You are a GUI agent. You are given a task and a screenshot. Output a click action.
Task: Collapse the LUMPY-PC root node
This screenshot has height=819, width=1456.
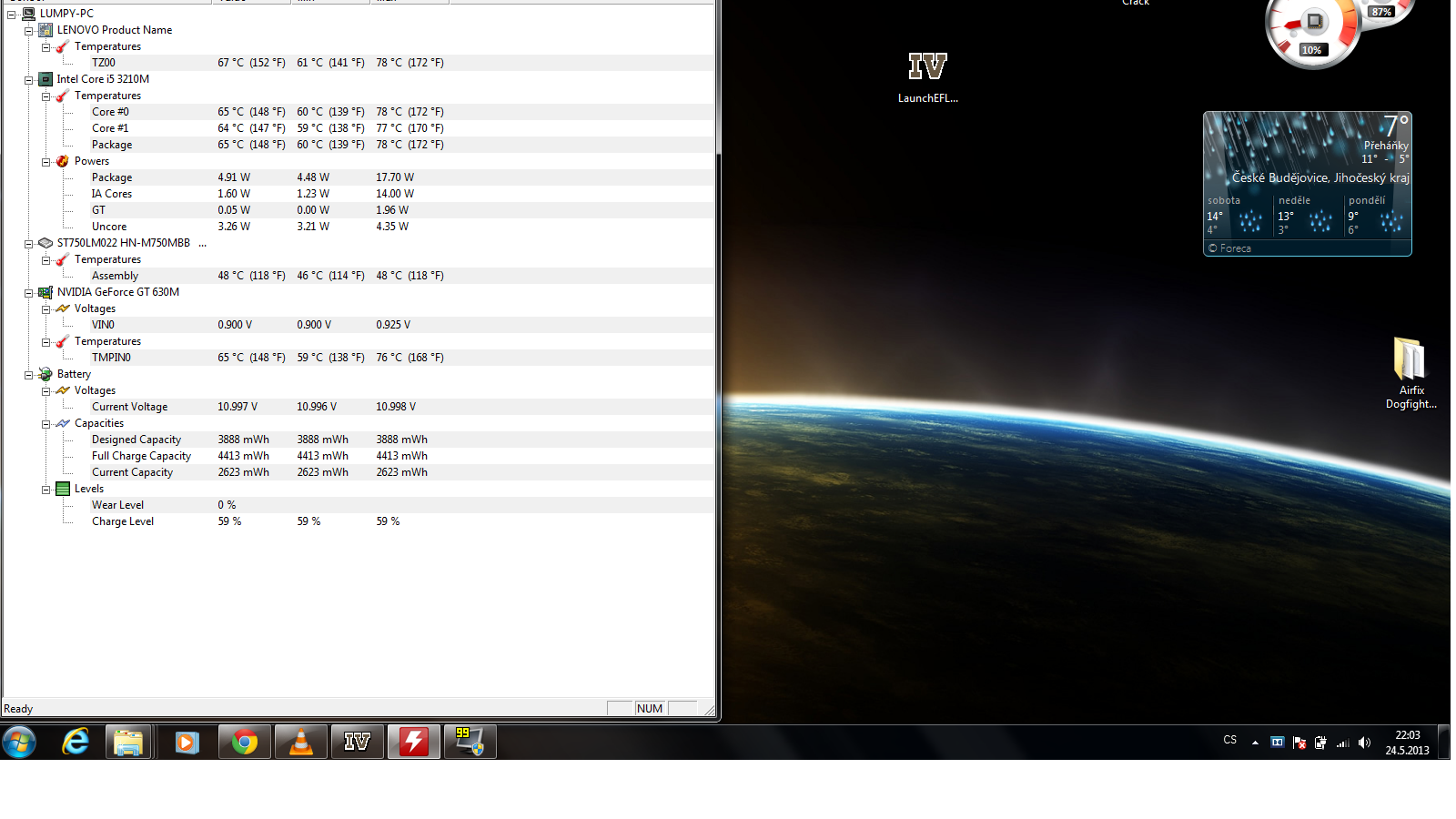click(x=11, y=15)
